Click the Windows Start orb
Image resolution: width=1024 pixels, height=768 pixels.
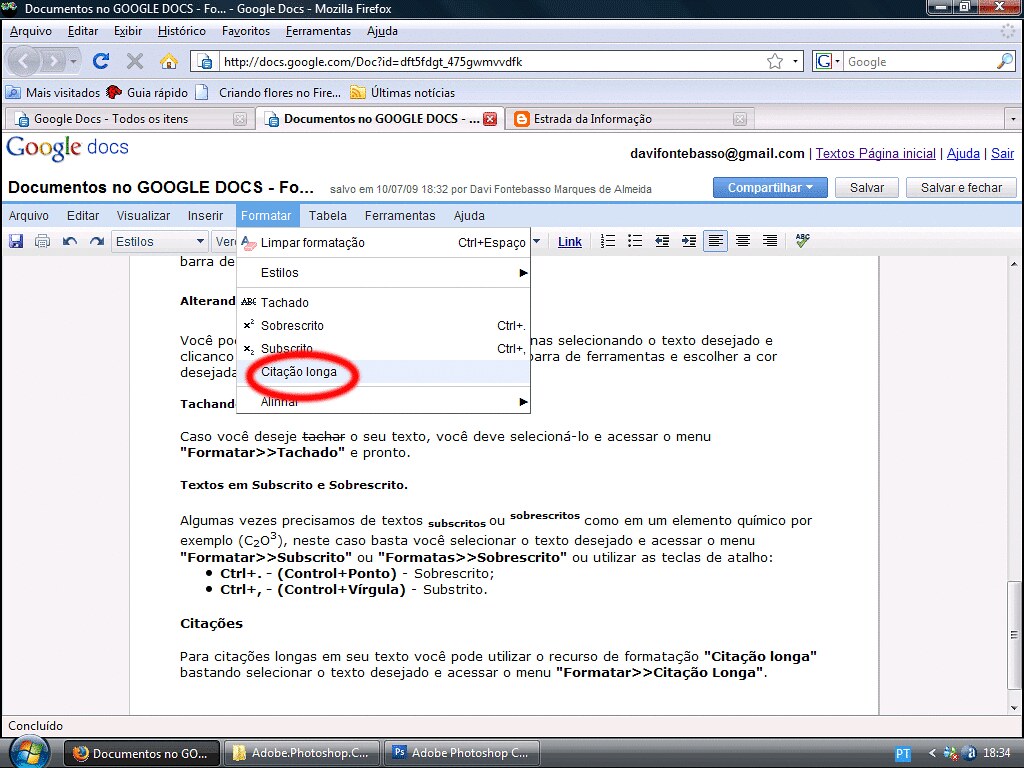[29, 752]
